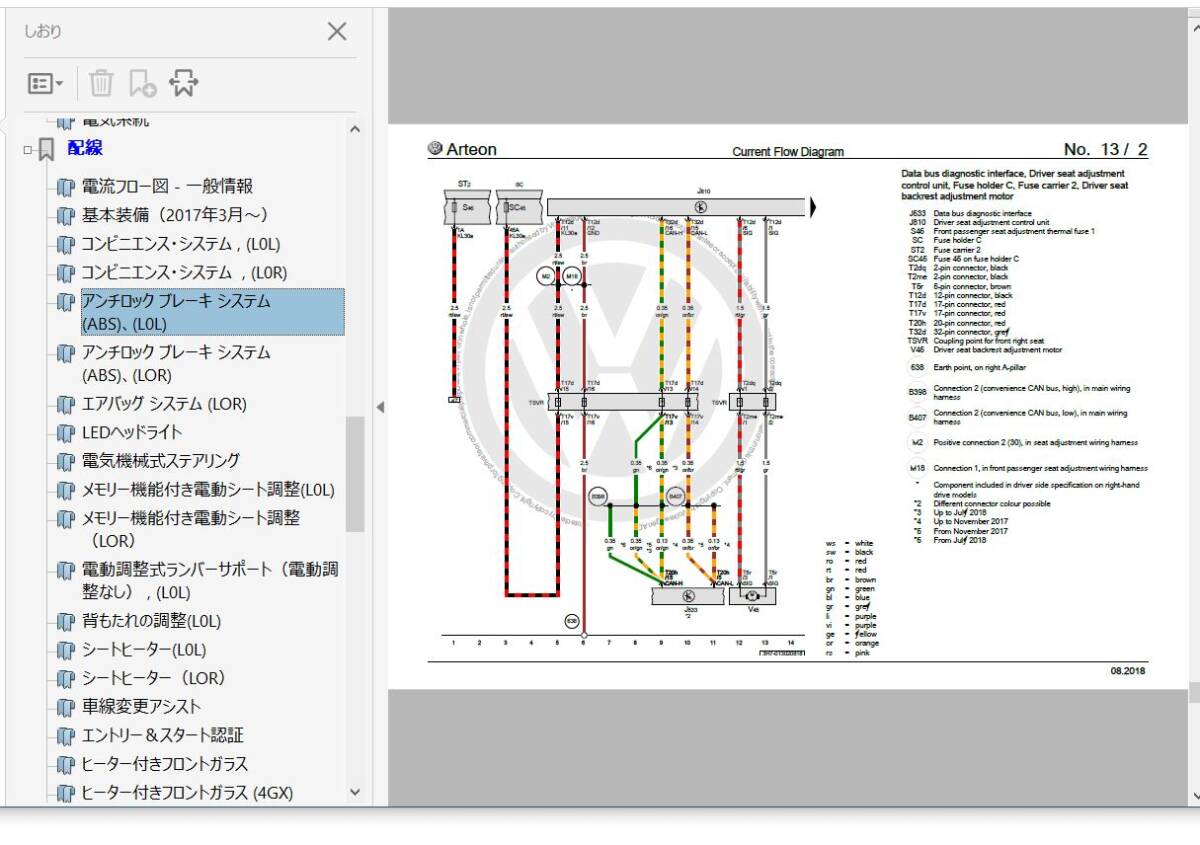1200x845 pixels.
Task: Open bookmark メモリー機能付き電動シート調整 (LOR)
Action: tap(190, 529)
